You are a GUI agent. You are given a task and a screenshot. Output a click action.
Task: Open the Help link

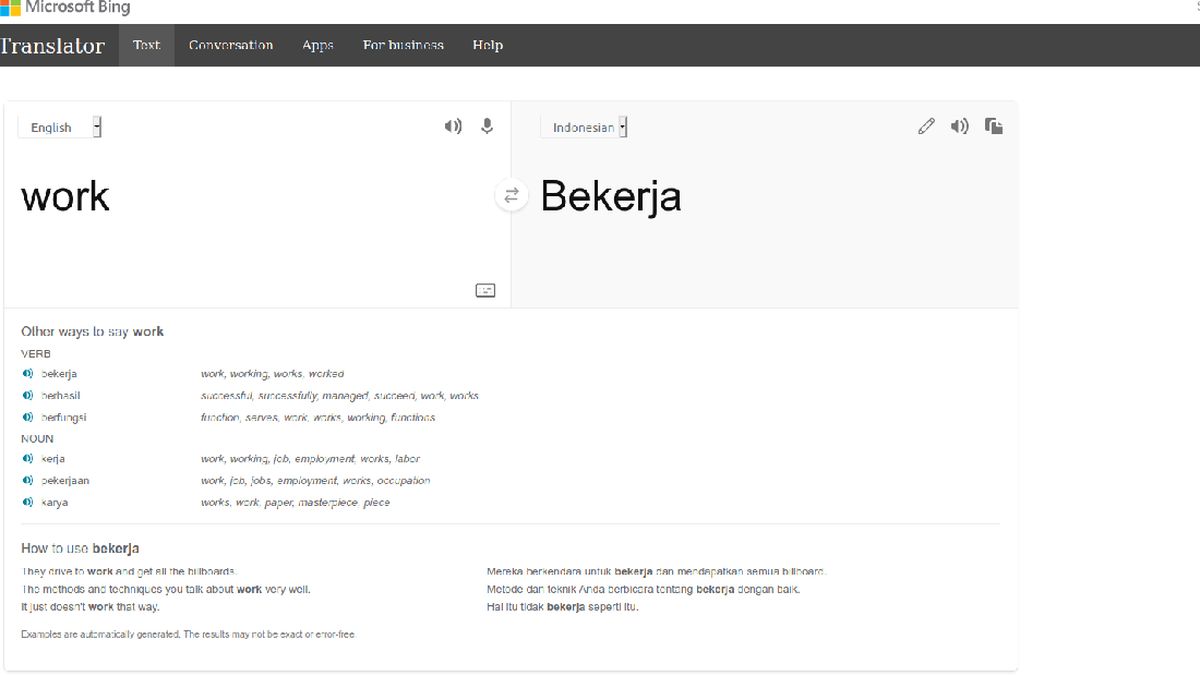(x=487, y=45)
